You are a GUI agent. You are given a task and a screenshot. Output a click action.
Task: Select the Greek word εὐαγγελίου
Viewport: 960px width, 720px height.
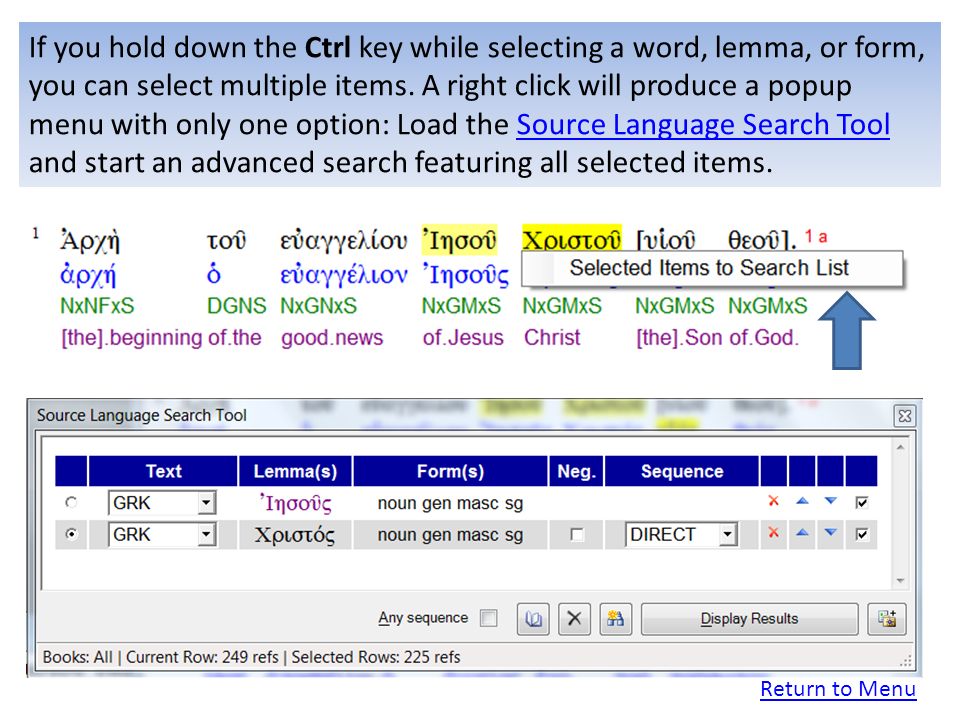343,241
